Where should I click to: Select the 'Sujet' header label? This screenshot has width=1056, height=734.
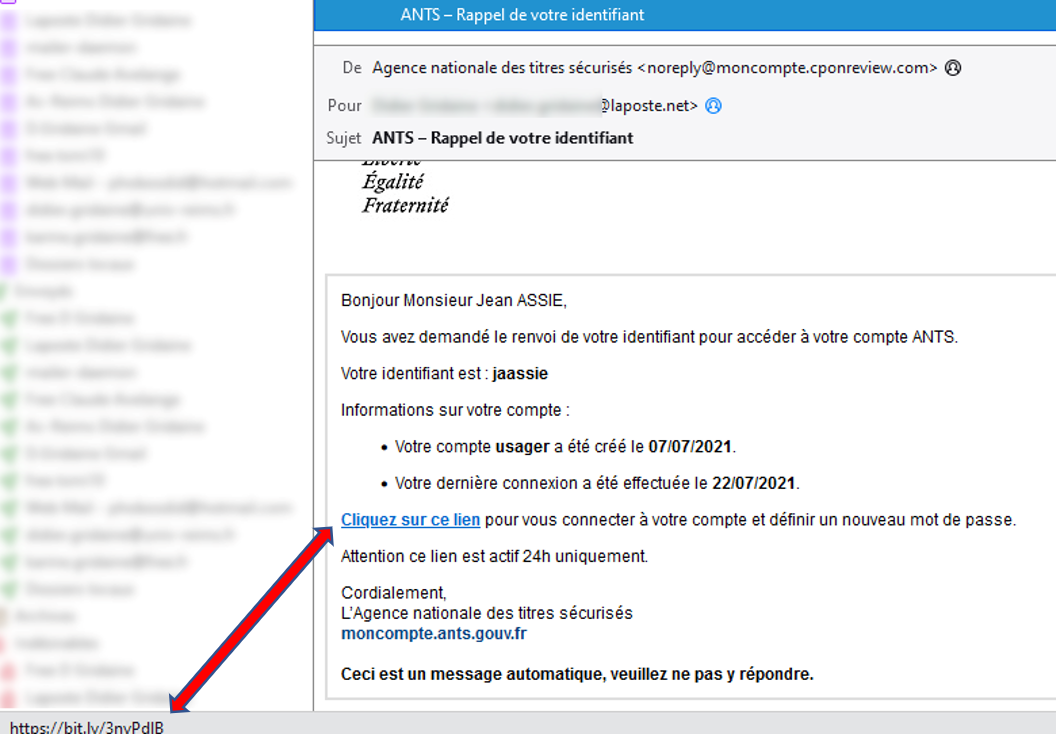point(343,138)
